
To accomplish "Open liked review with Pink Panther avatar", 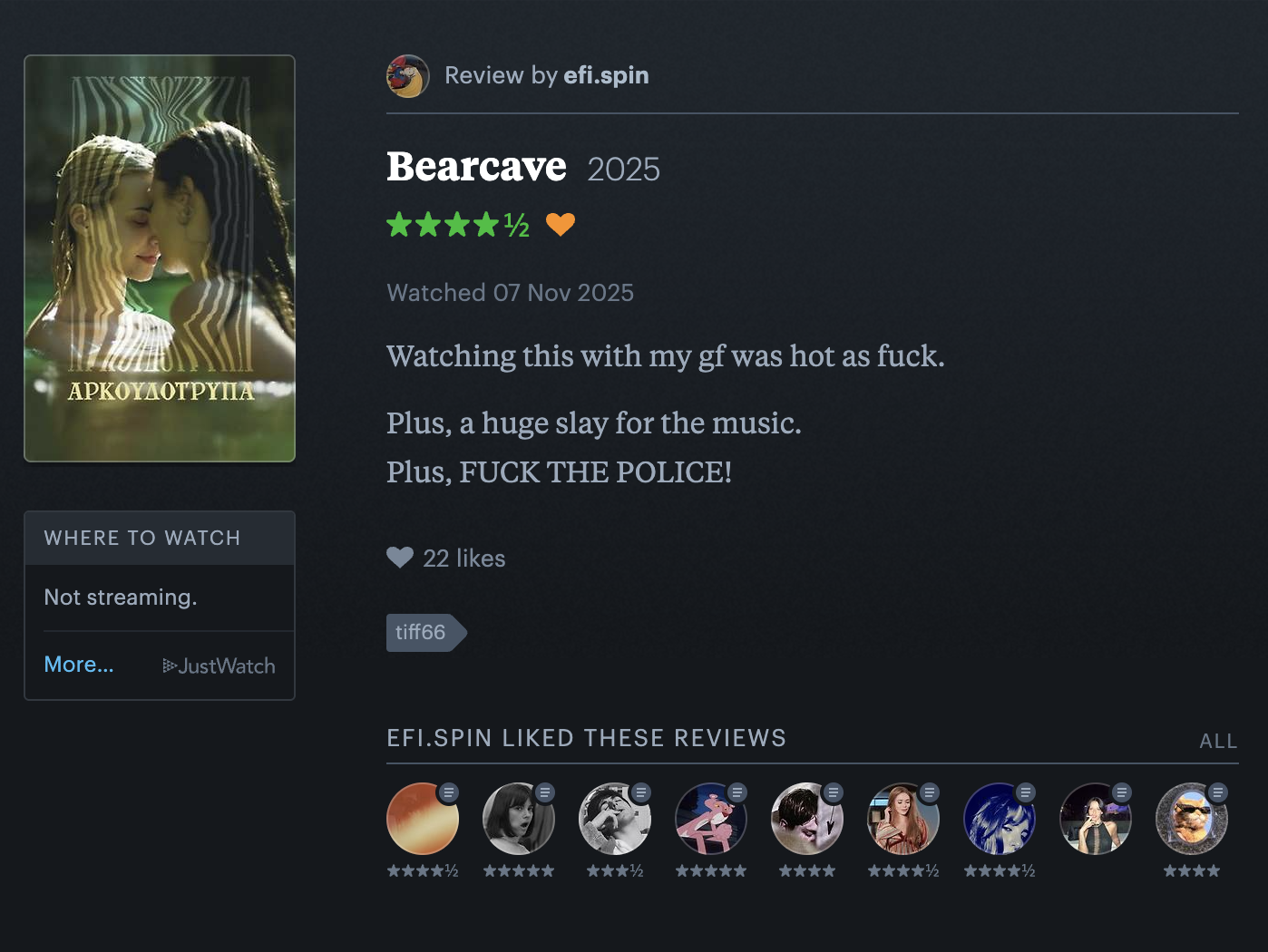I will [711, 819].
